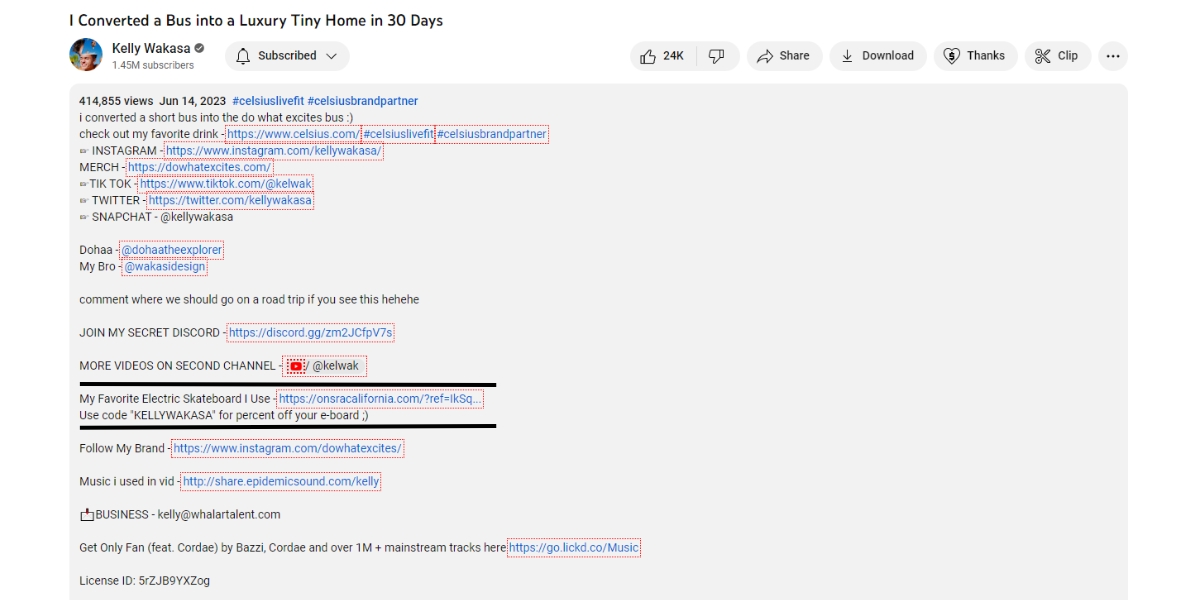Share this video
This screenshot has height=600, width=1200.
tap(784, 56)
